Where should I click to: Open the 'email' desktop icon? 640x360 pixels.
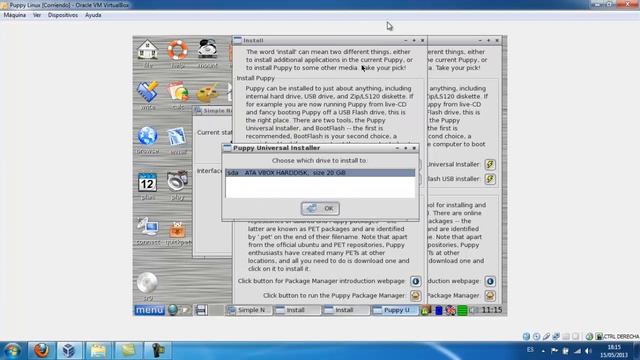177,137
